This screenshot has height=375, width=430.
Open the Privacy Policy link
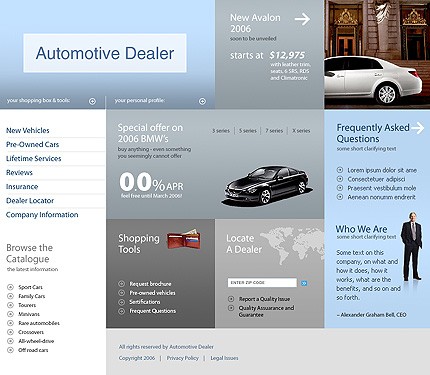[x=182, y=358]
